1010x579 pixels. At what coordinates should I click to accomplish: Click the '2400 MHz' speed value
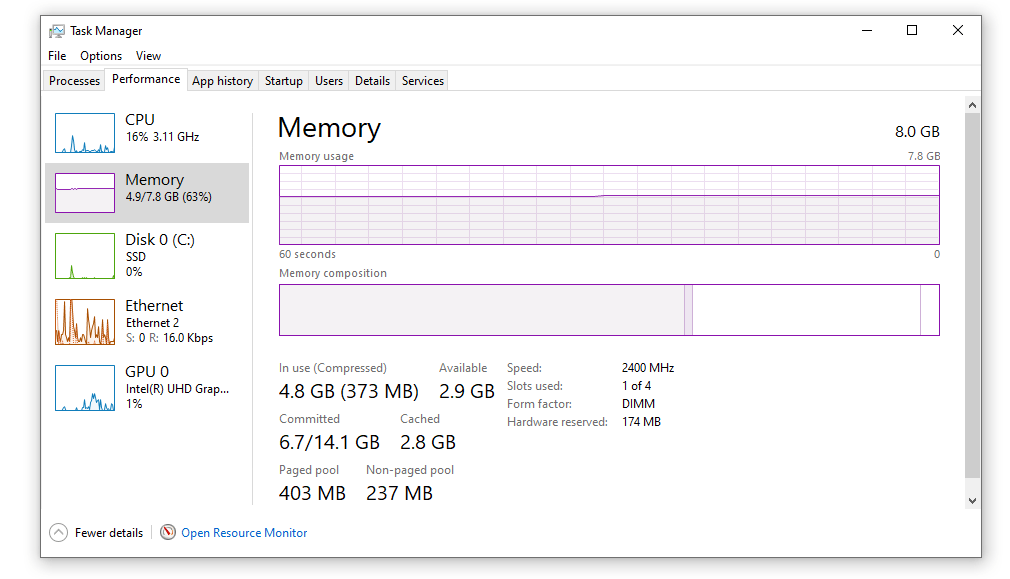648,368
